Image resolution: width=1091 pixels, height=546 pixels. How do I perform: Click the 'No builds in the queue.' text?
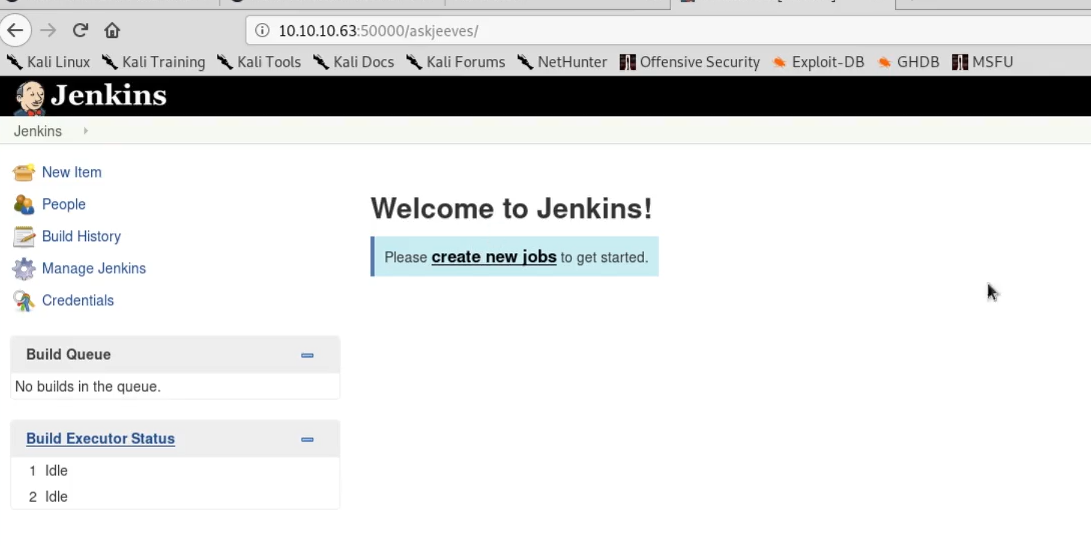(x=88, y=387)
